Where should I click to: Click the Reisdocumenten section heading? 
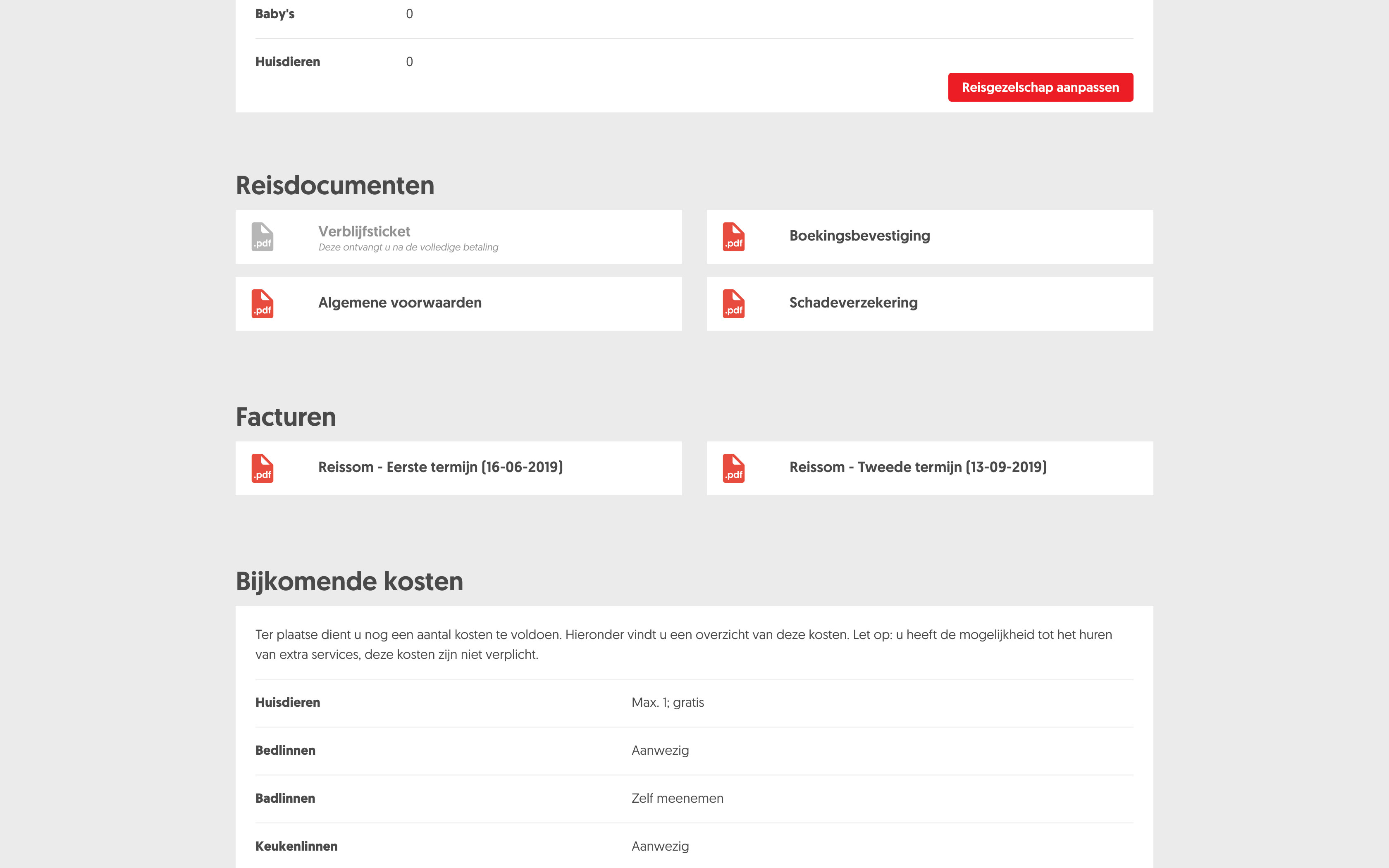pyautogui.click(x=334, y=186)
